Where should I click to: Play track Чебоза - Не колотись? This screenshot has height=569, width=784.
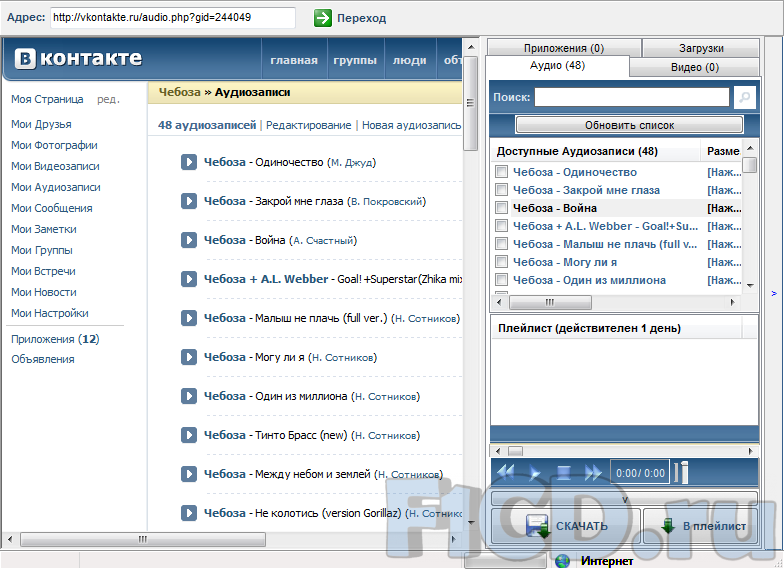(188, 513)
